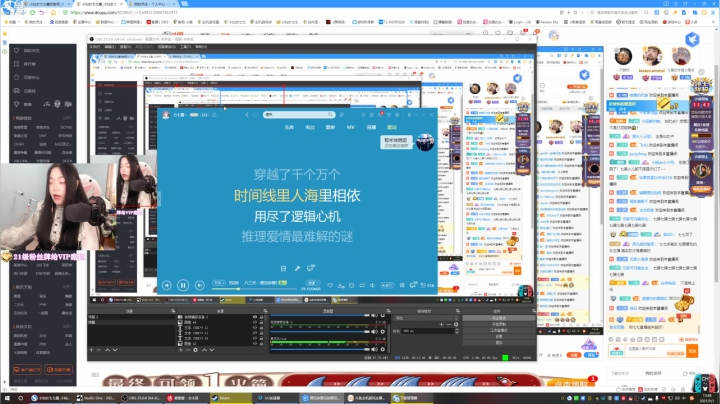Screen dimensions: 720x404
Task: Click the heart favorite icon in player bar
Action: coord(330,286)
